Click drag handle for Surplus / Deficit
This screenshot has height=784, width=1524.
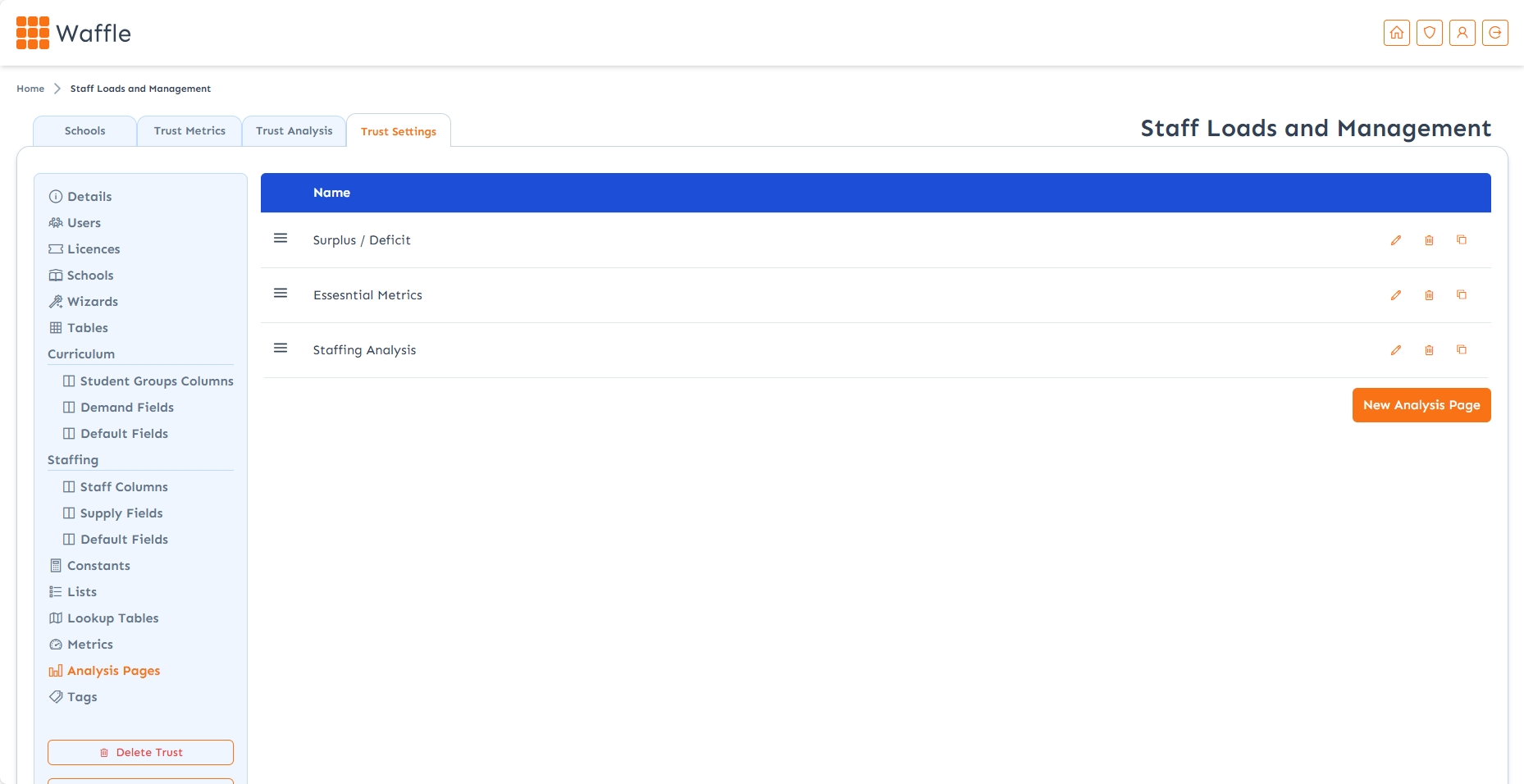coord(281,239)
